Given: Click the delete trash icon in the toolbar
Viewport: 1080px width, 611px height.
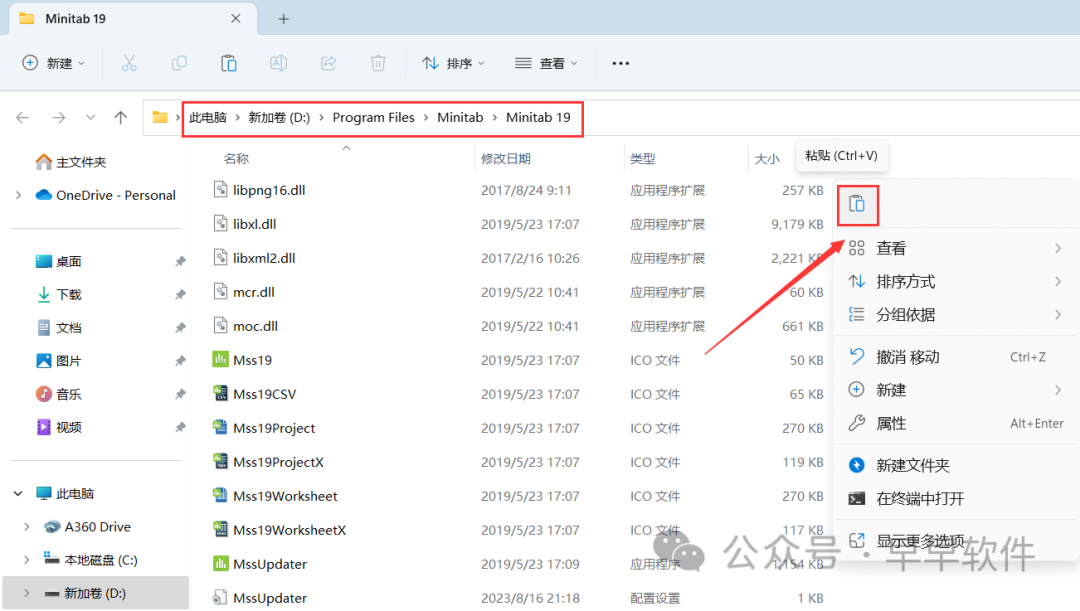Looking at the screenshot, I should (378, 63).
